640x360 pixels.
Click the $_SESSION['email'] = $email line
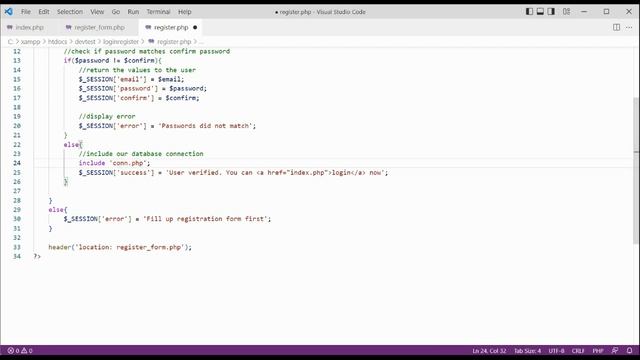(131, 79)
